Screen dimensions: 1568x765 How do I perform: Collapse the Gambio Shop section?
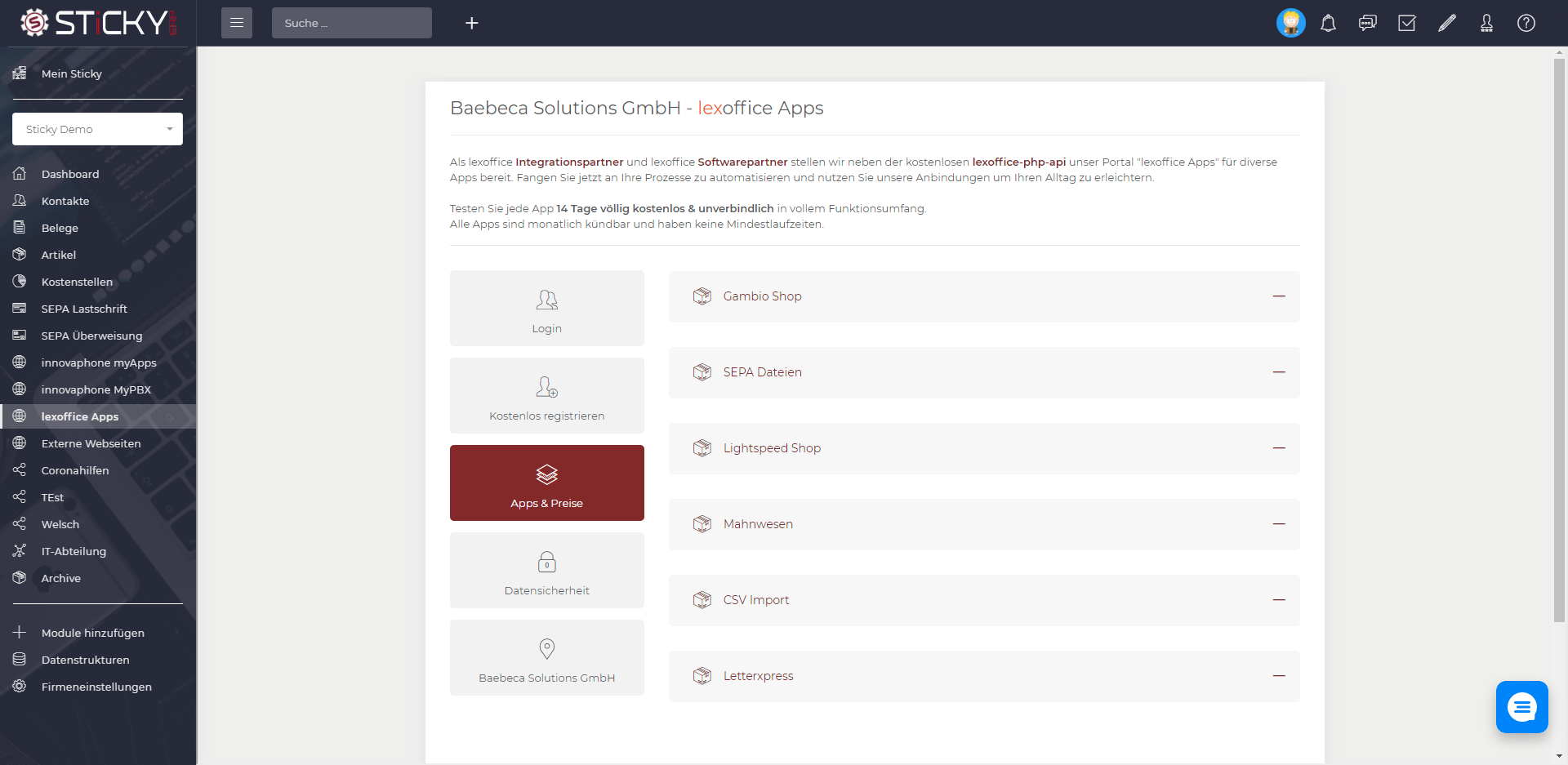[x=1279, y=296]
